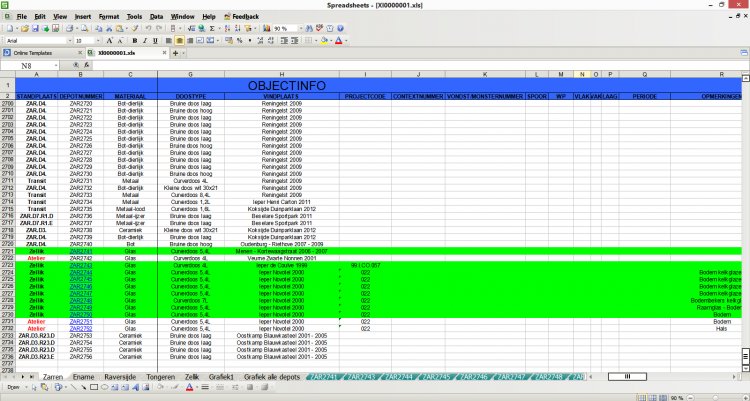Click the Merge cells icon
The height and width of the screenshot is (401, 750).
[210, 41]
